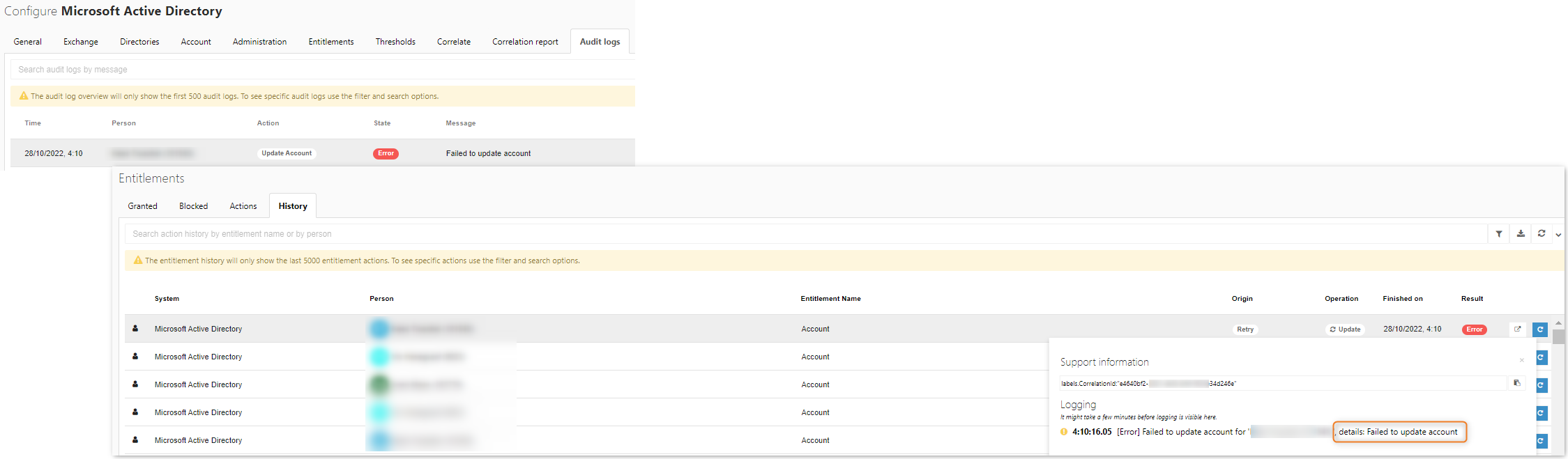This screenshot has width=1568, height=459.
Task: Click the Update Account action badge
Action: pos(287,153)
